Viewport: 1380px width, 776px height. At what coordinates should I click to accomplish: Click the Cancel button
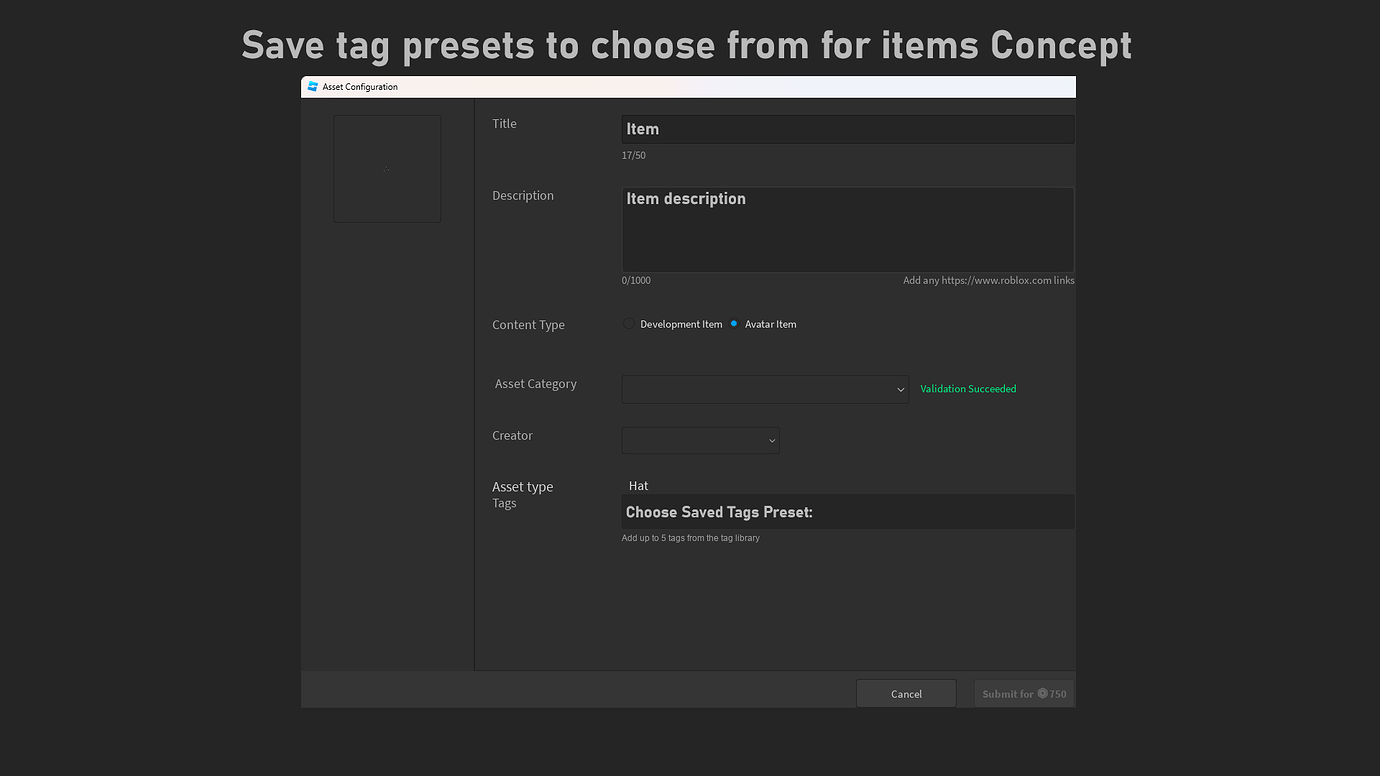point(906,693)
